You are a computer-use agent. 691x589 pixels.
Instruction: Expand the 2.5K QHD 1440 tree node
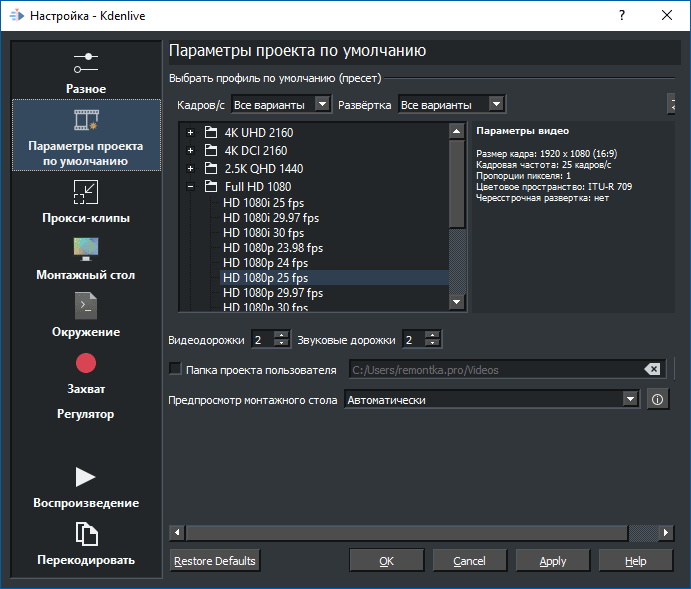click(190, 168)
